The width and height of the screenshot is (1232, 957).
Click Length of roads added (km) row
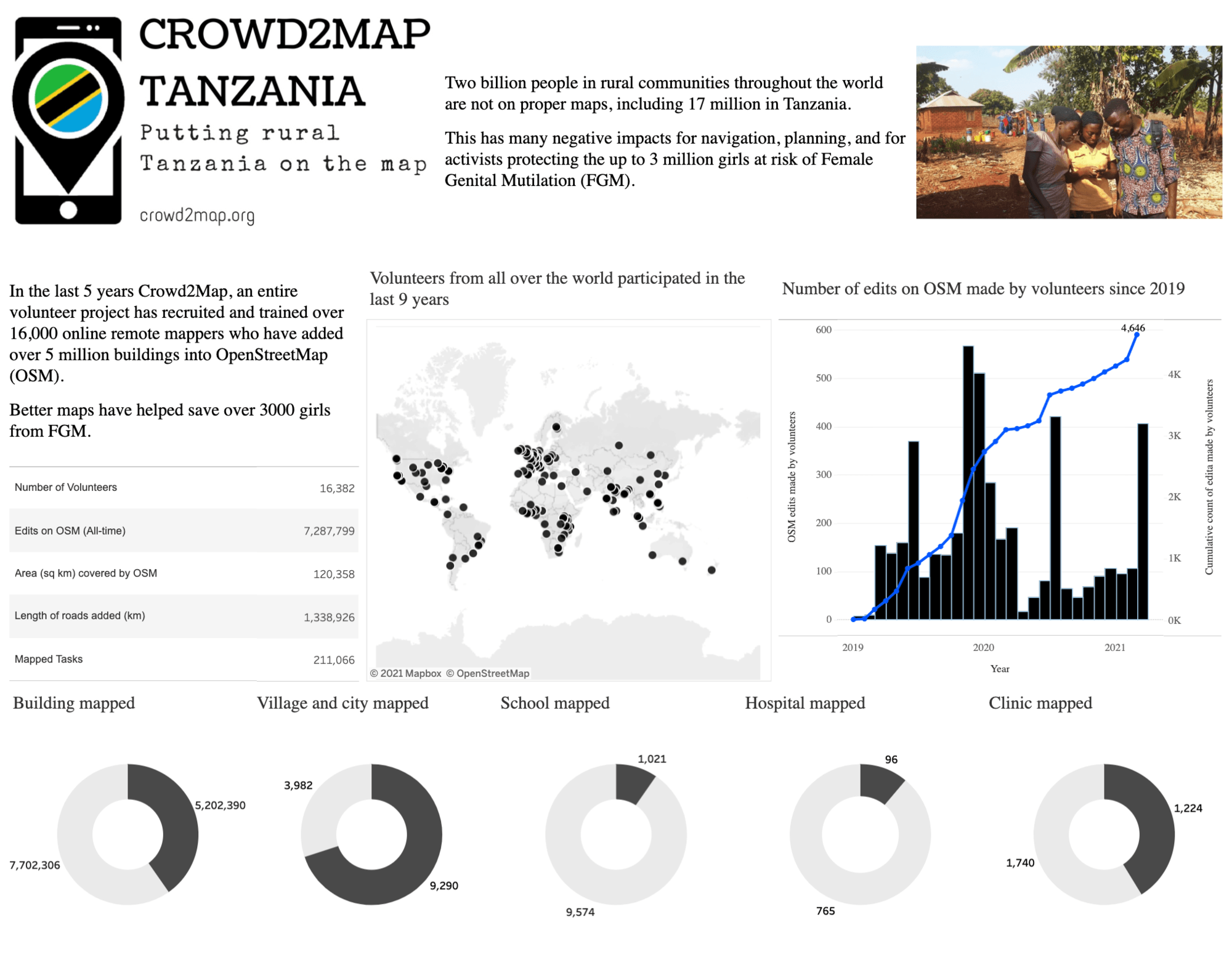click(184, 616)
